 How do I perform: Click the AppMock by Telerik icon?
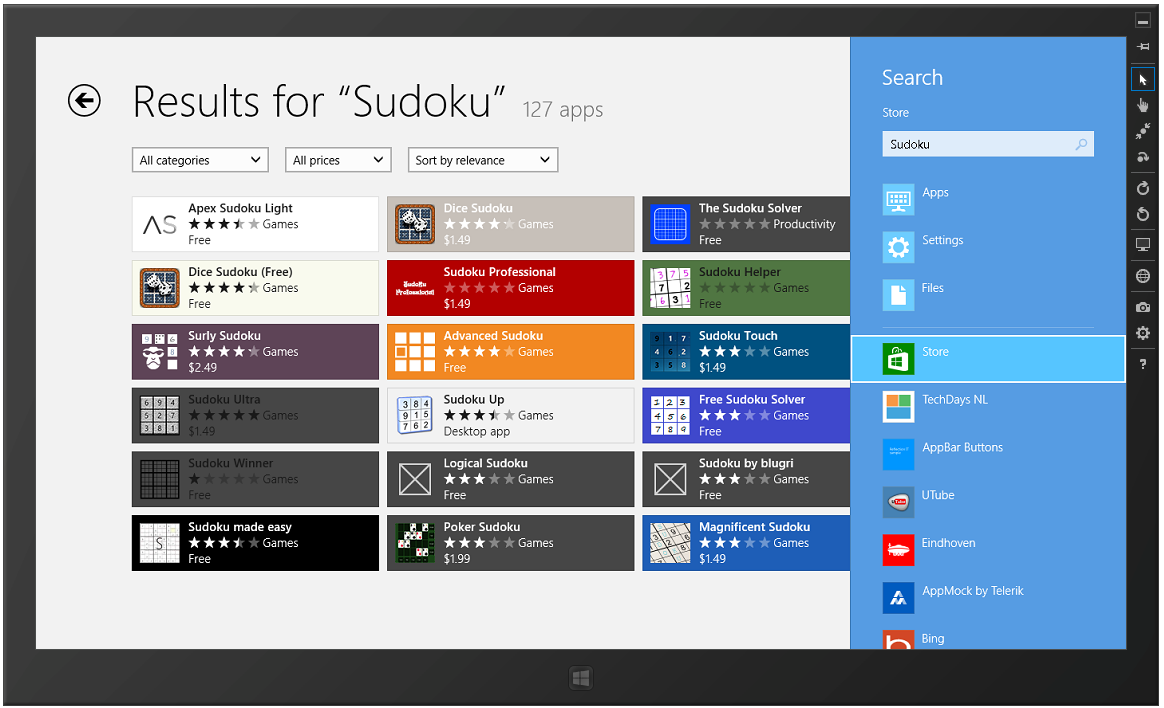click(x=898, y=597)
